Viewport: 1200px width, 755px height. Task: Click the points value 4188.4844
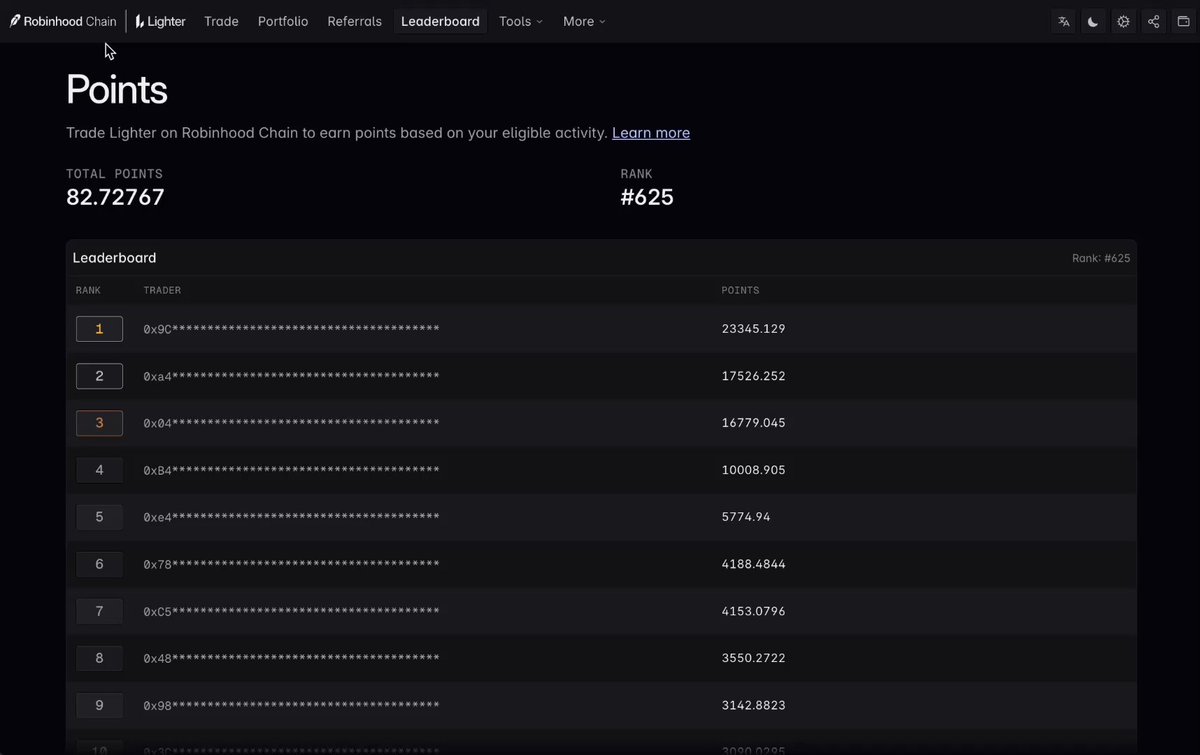coord(754,564)
